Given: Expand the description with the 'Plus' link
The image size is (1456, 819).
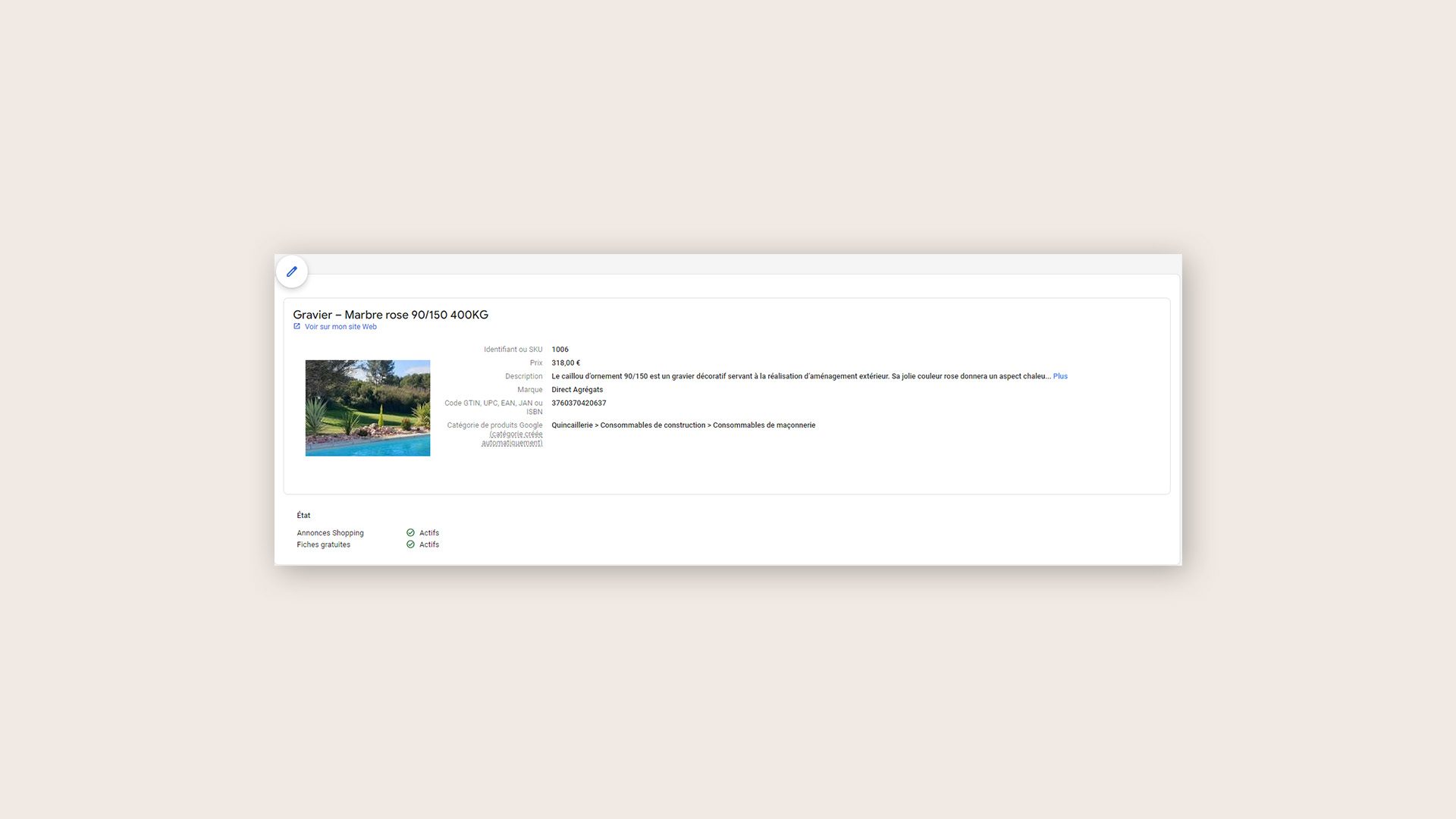Looking at the screenshot, I should point(1060,376).
